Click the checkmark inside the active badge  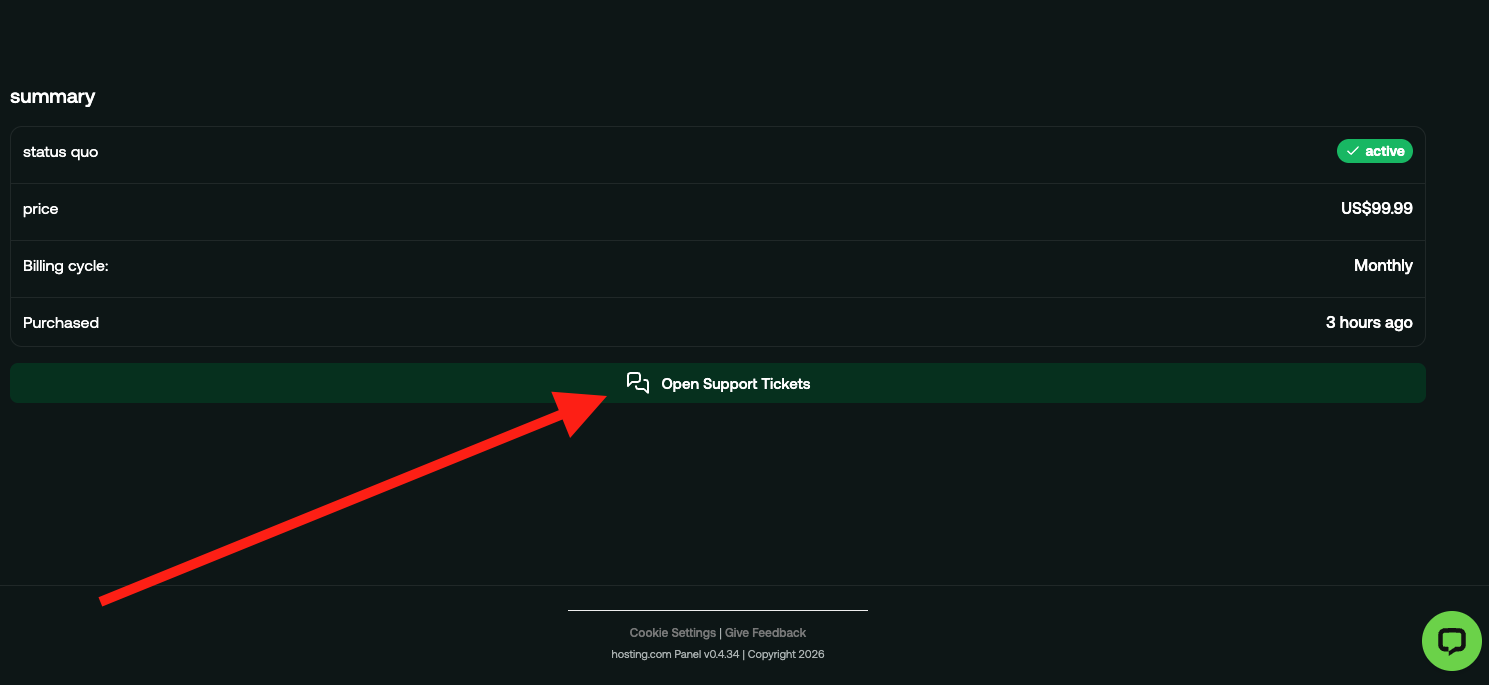click(1355, 151)
